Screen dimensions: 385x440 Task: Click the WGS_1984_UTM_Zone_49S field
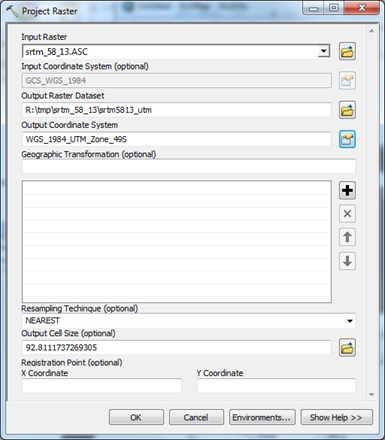click(x=177, y=139)
